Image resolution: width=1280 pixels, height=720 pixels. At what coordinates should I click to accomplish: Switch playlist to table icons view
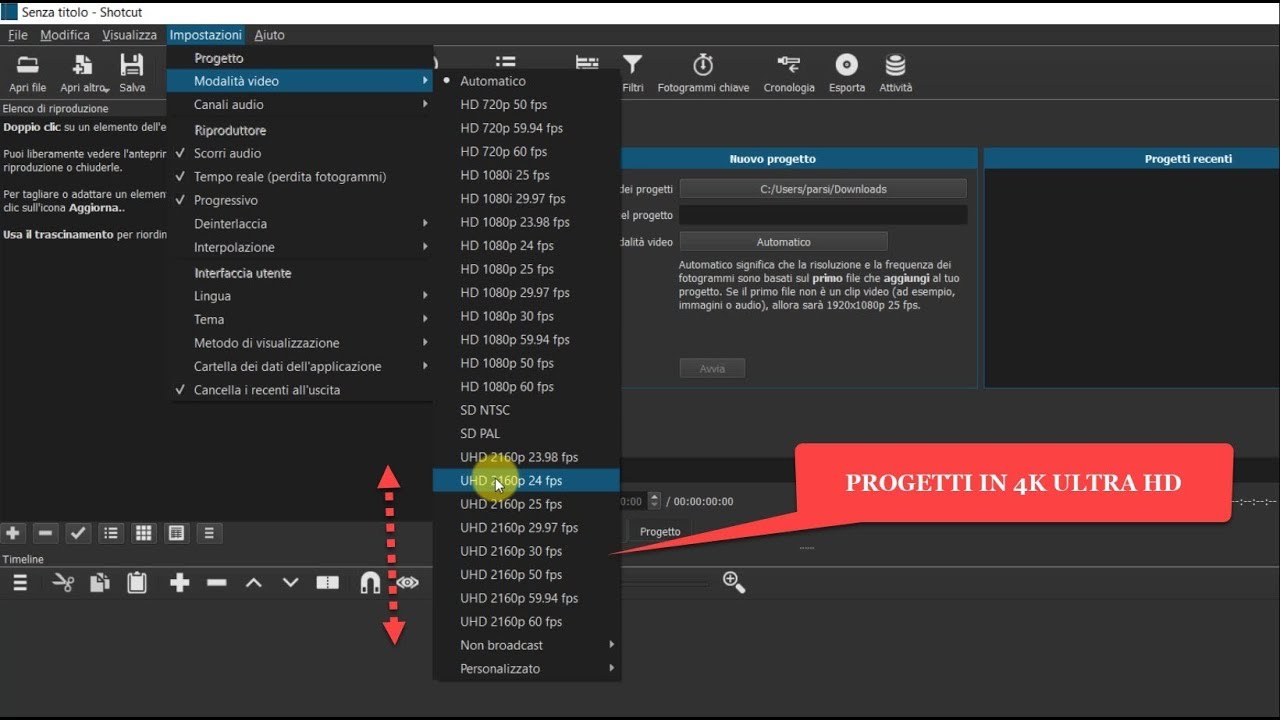(x=177, y=533)
